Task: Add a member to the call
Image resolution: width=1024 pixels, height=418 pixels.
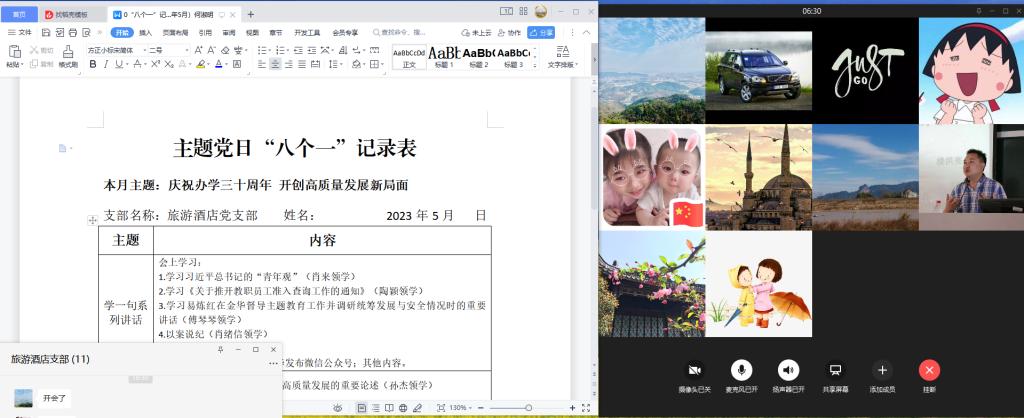Action: 881,371
